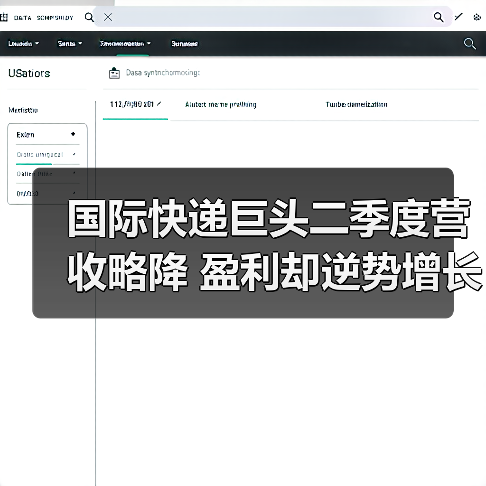Click the Medistbe sidebar label
Image resolution: width=486 pixels, height=486 pixels.
[23, 110]
